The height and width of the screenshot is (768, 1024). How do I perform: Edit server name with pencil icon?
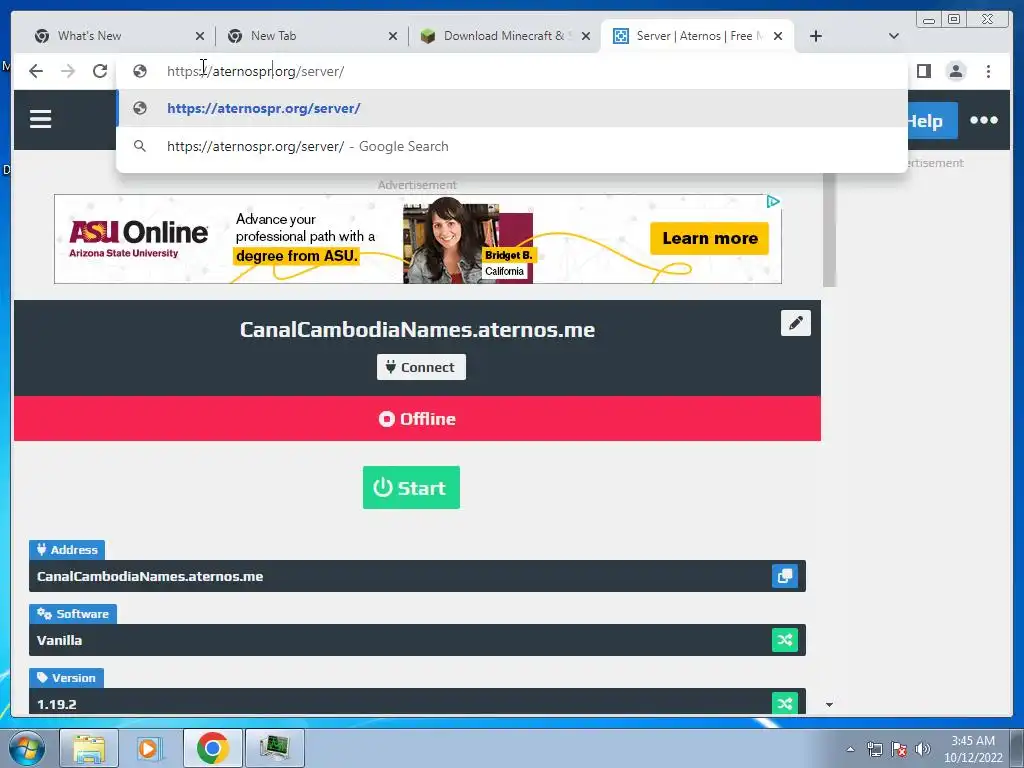pyautogui.click(x=795, y=323)
